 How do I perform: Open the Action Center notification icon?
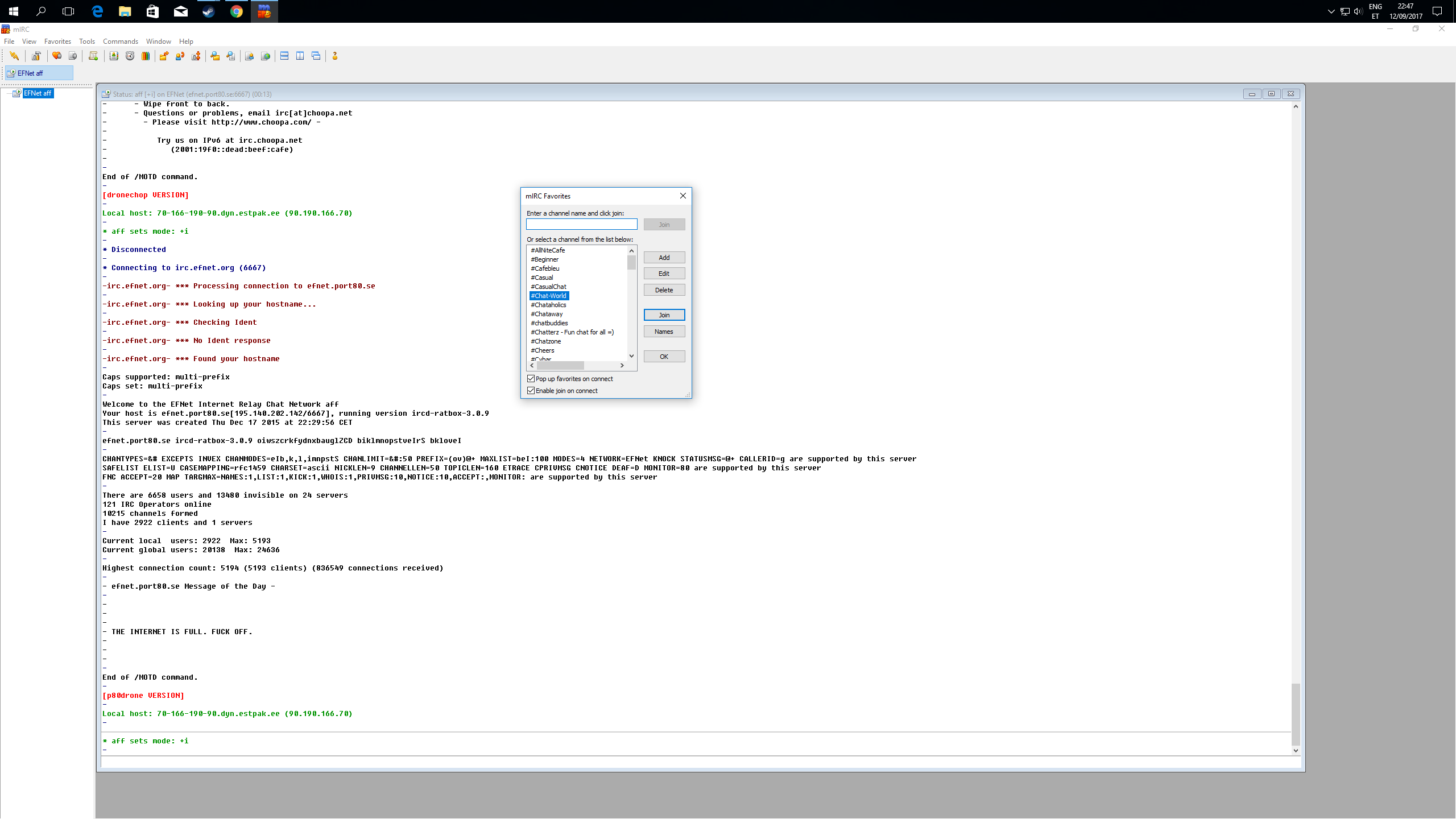coord(1437,11)
